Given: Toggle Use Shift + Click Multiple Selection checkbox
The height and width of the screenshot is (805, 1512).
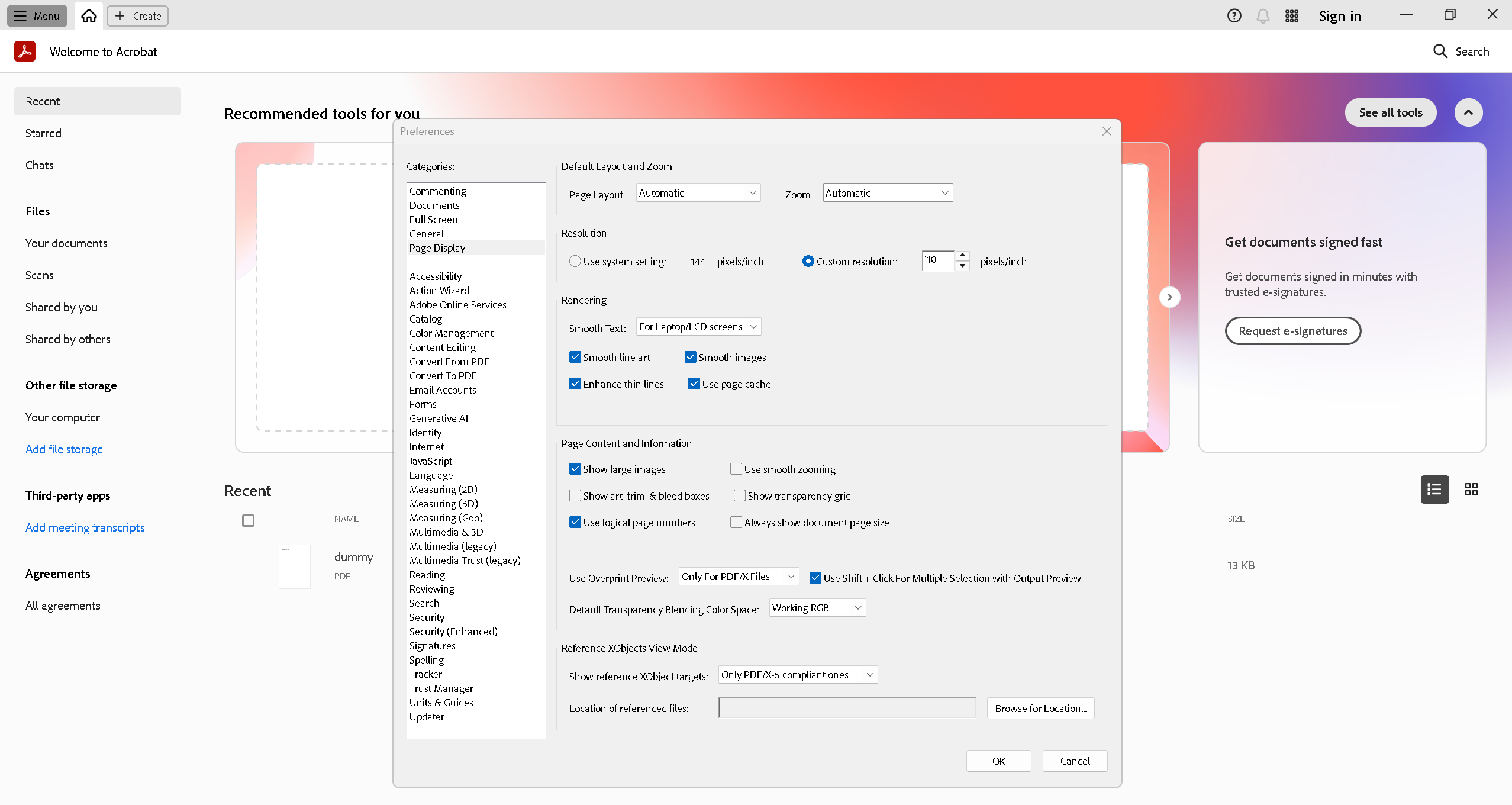Looking at the screenshot, I should click(815, 578).
